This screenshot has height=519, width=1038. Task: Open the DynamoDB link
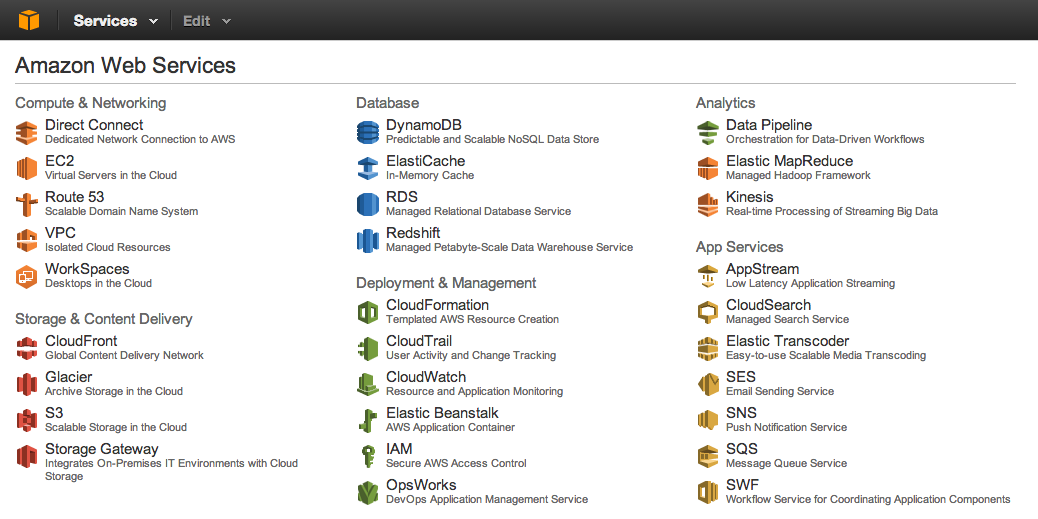tap(424, 124)
